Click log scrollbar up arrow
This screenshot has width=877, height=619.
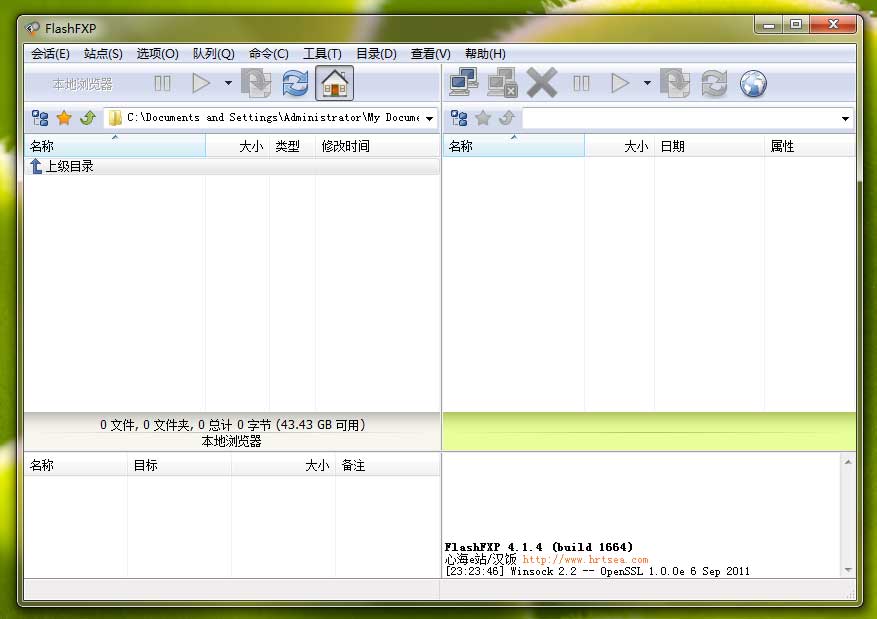(x=848, y=462)
